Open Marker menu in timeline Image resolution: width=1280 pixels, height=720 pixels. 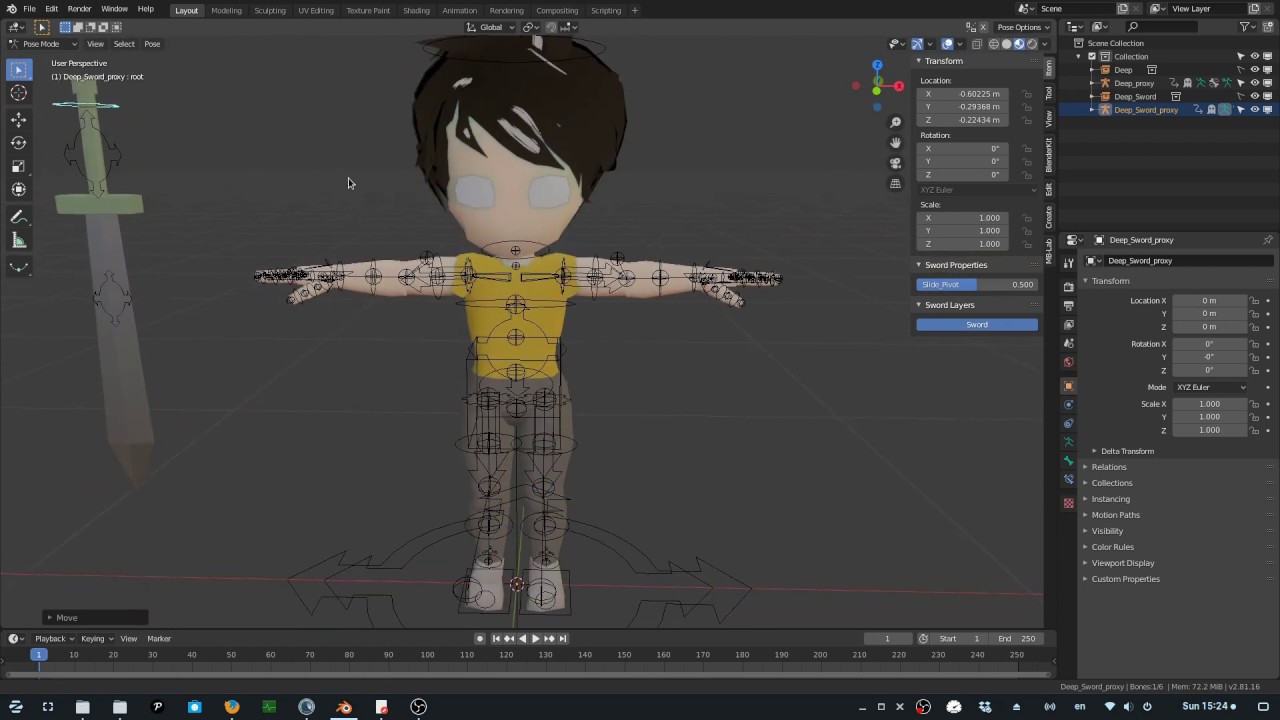click(x=159, y=638)
